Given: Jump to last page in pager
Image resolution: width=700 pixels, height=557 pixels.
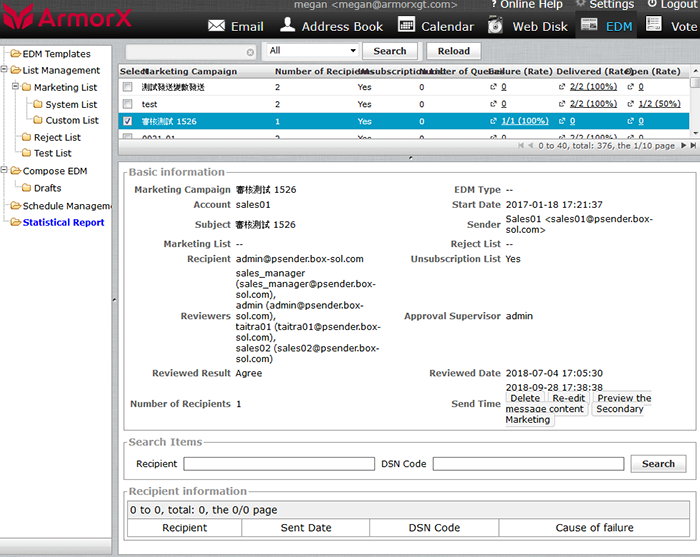Looking at the screenshot, I should tap(694, 146).
